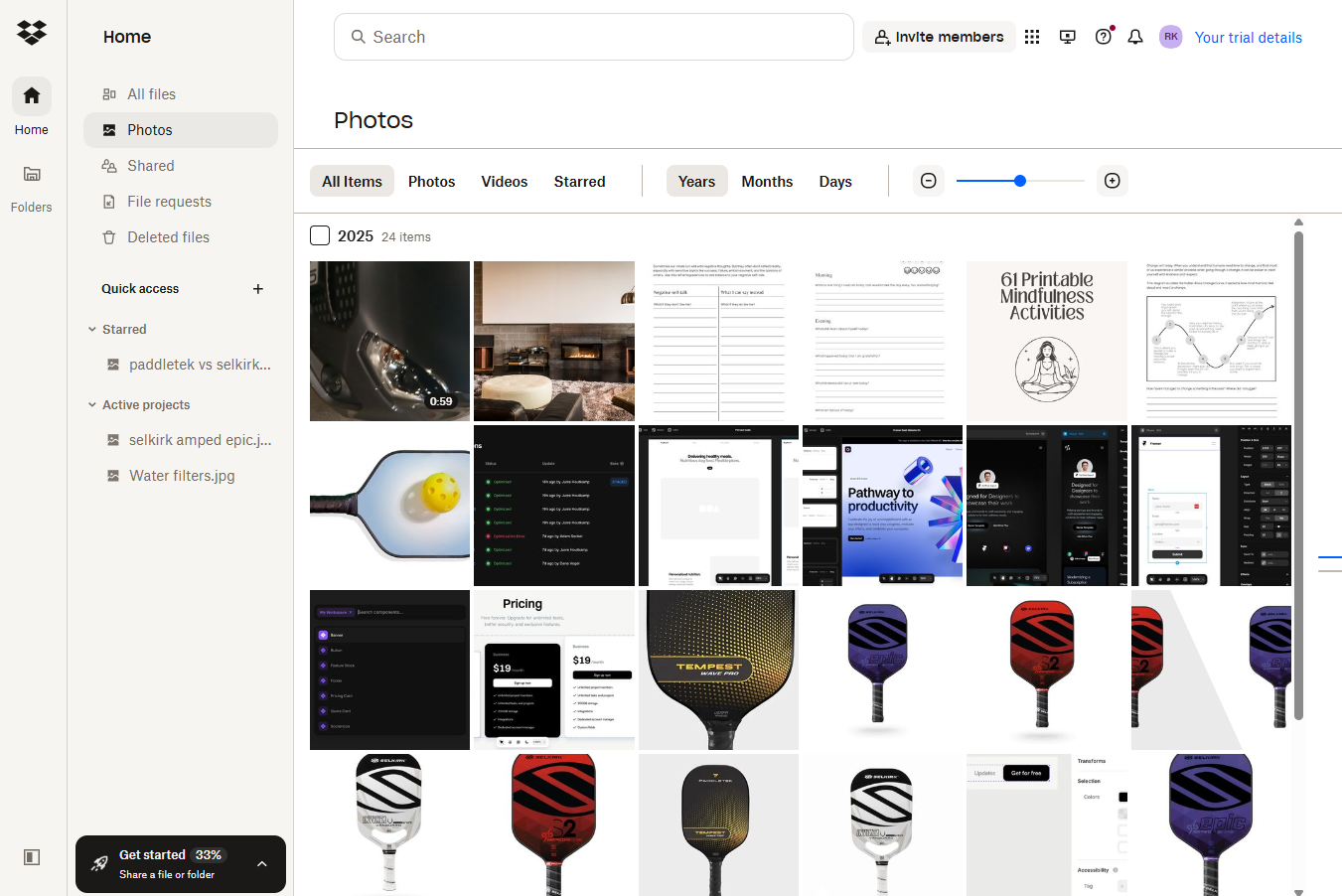Click the zoom in plus icon

[x=1113, y=181]
